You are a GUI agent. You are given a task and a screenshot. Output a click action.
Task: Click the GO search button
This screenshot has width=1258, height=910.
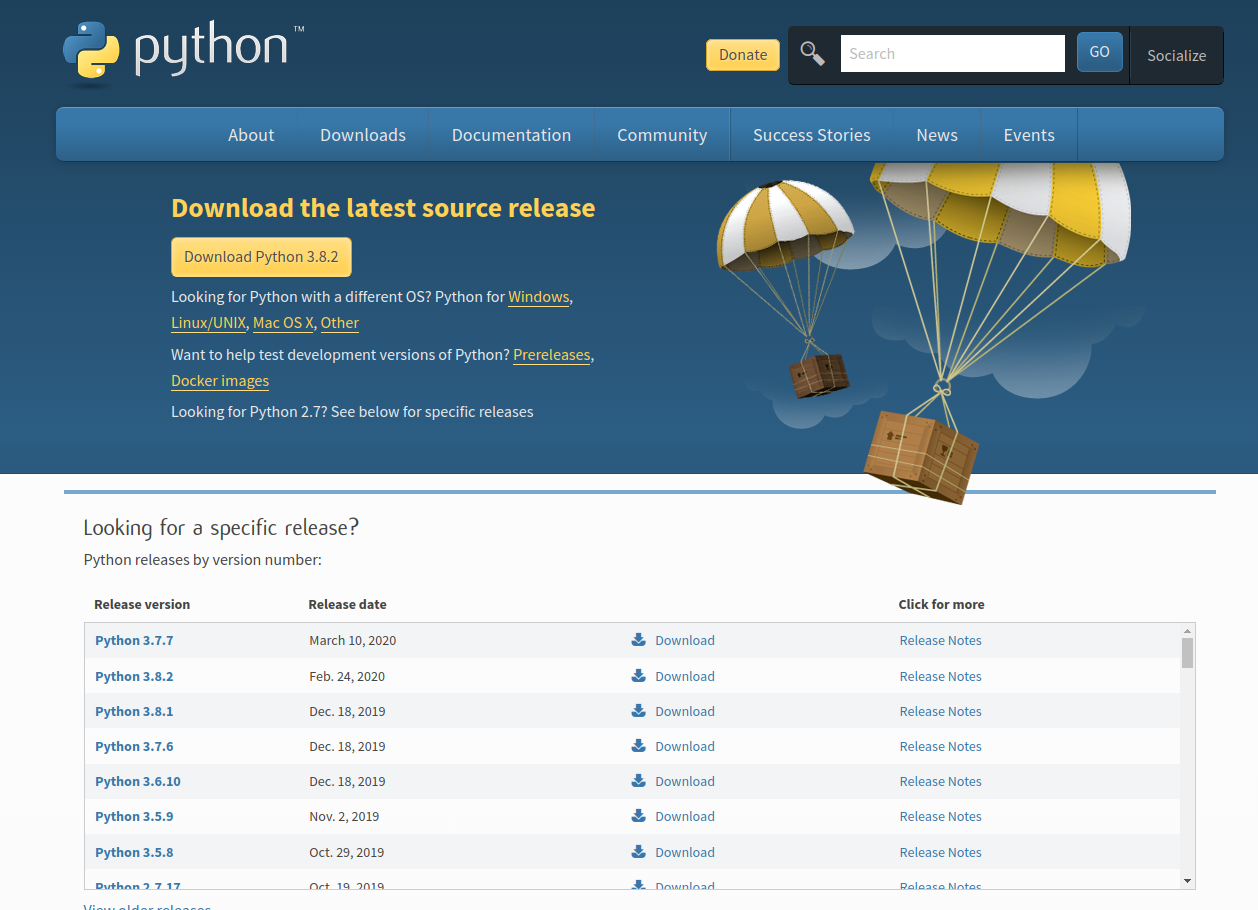[1100, 52]
